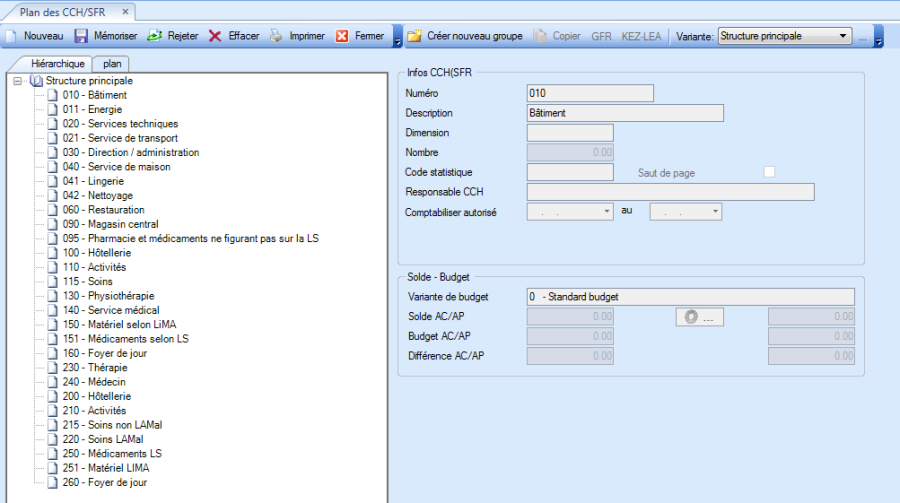This screenshot has height=503, width=900.
Task: Click page icon beside 230 - Thérapie
Action: [x=53, y=368]
